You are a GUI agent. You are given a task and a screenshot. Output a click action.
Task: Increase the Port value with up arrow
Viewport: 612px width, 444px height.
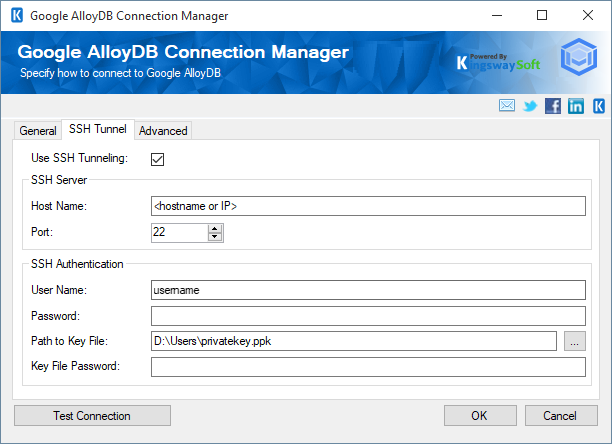point(215,229)
